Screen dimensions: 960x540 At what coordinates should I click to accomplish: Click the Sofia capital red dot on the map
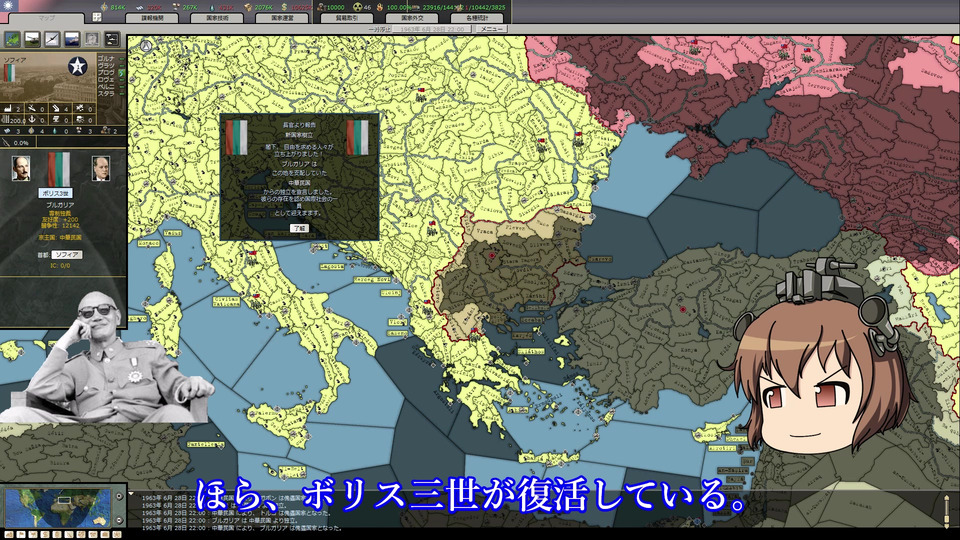coord(492,255)
